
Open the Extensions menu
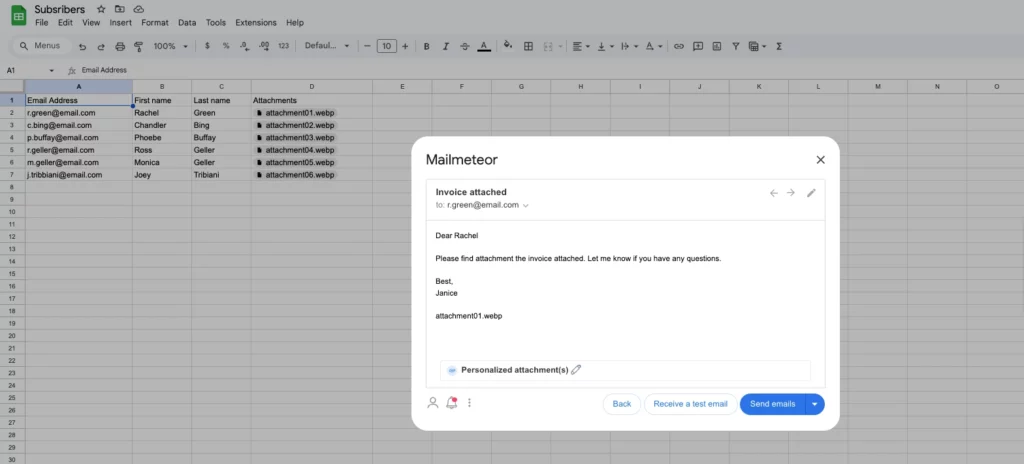256,22
